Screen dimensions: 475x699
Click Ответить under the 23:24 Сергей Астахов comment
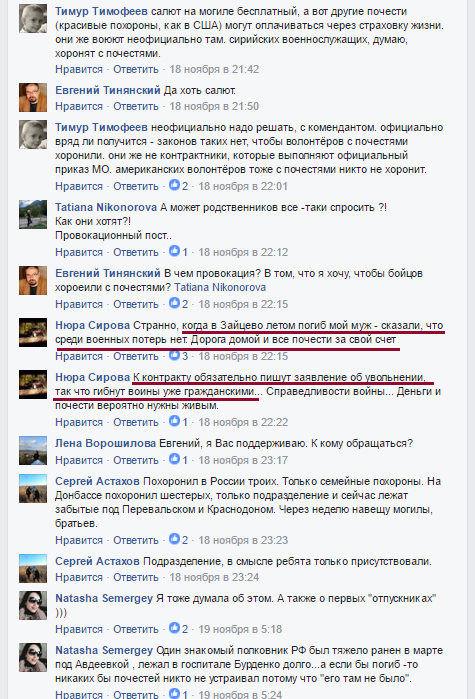(136, 577)
